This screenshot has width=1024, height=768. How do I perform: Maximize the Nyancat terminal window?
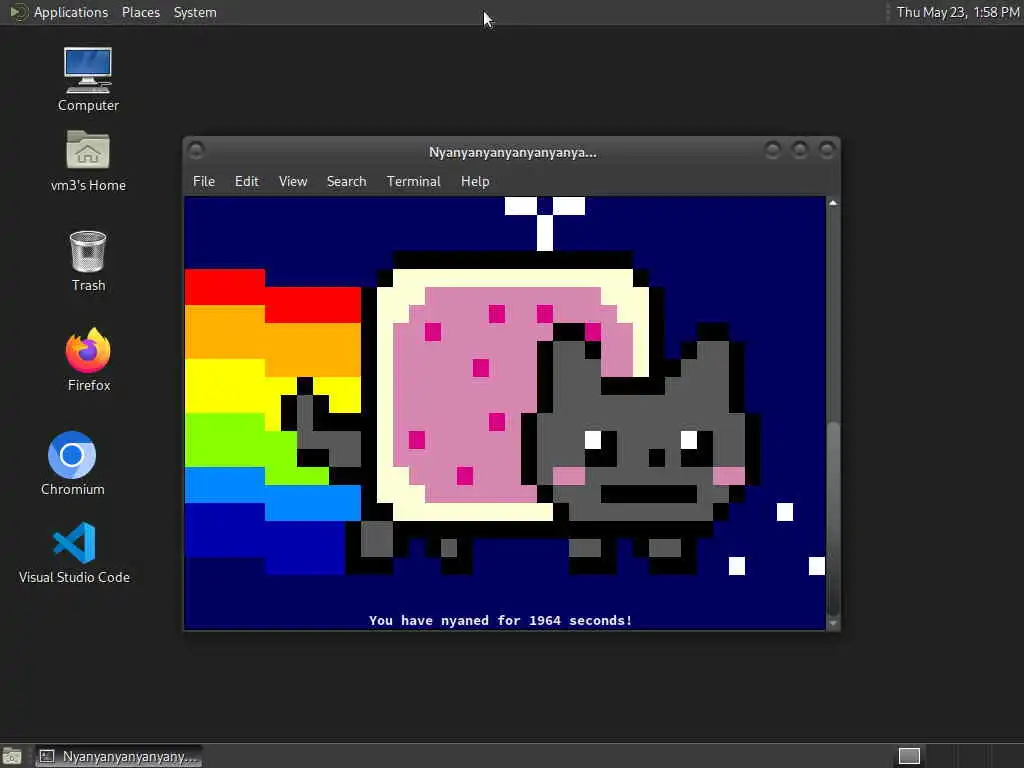click(800, 151)
